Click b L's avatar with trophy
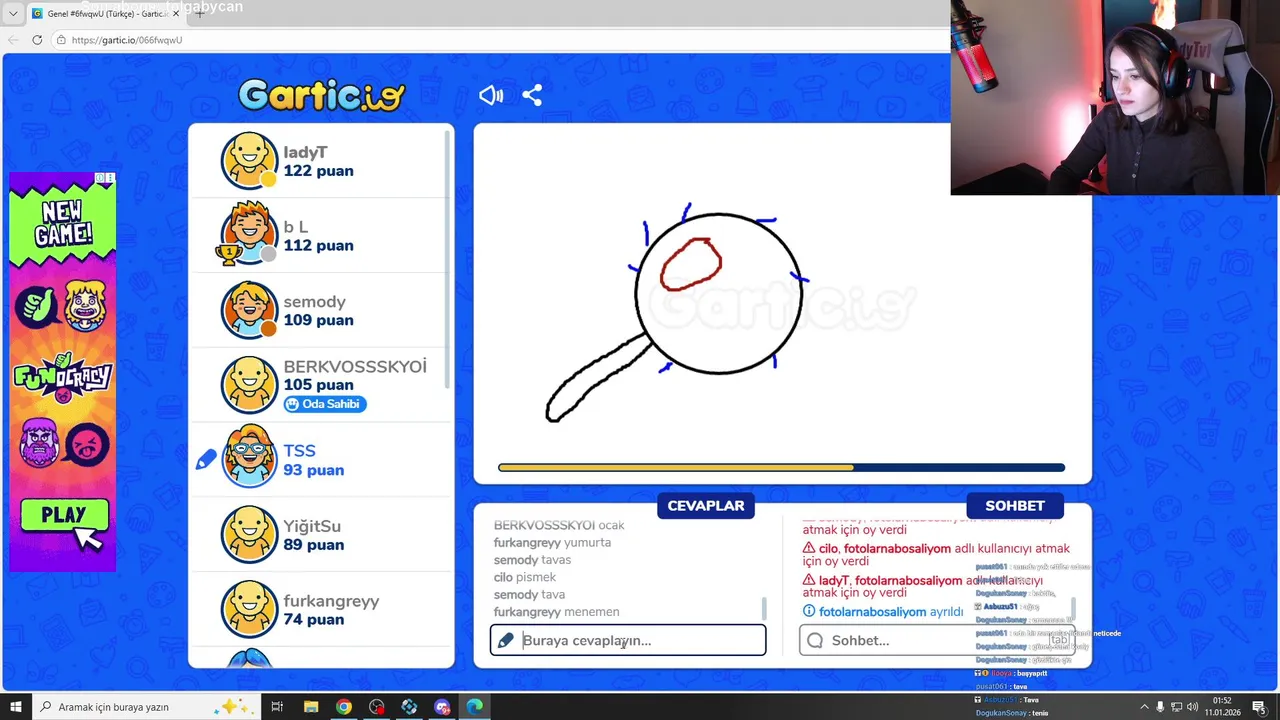Viewport: 1280px width, 720px height. (x=249, y=234)
